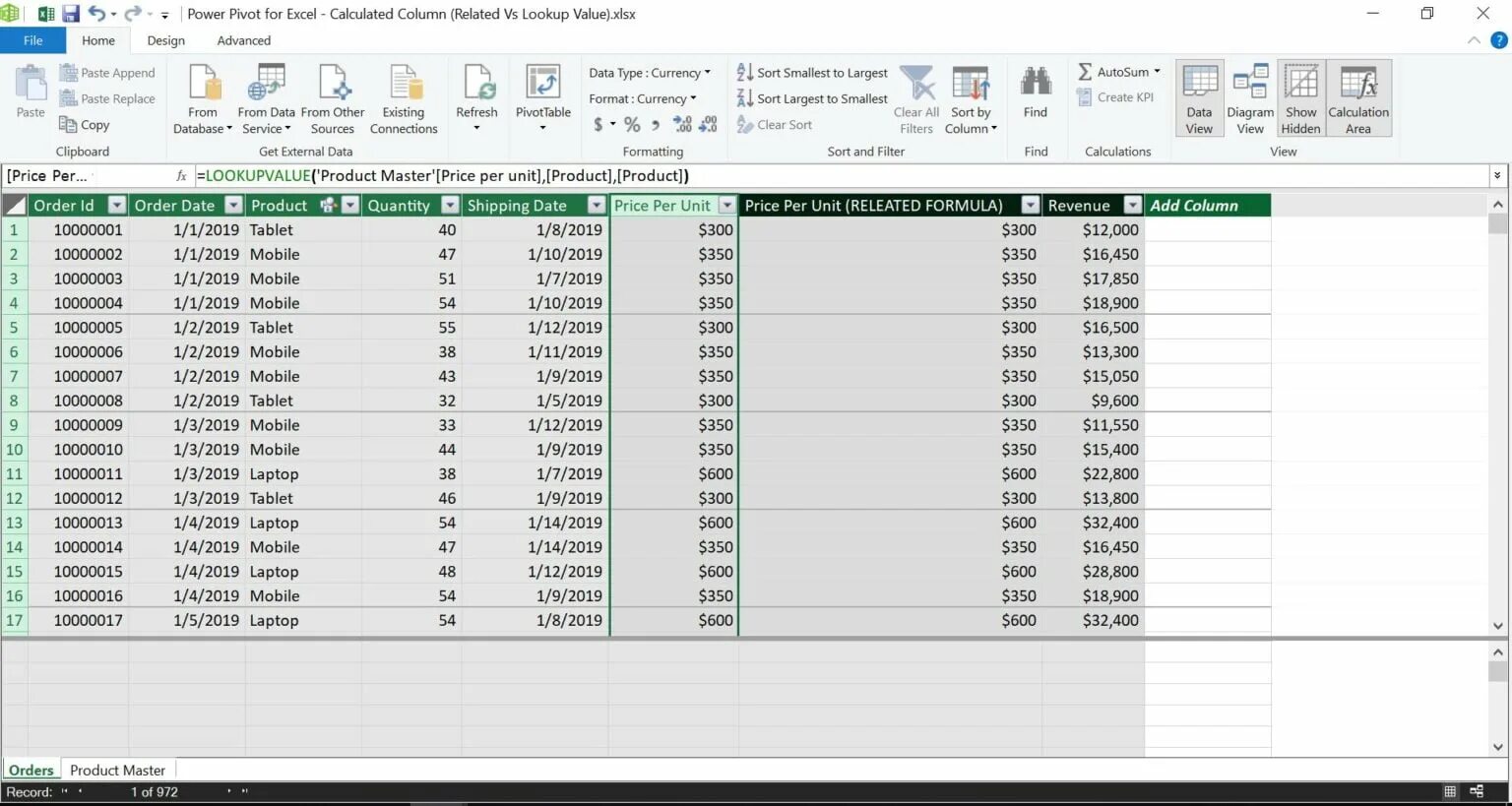
Task: Switch to Diagram View
Action: pos(1250,99)
